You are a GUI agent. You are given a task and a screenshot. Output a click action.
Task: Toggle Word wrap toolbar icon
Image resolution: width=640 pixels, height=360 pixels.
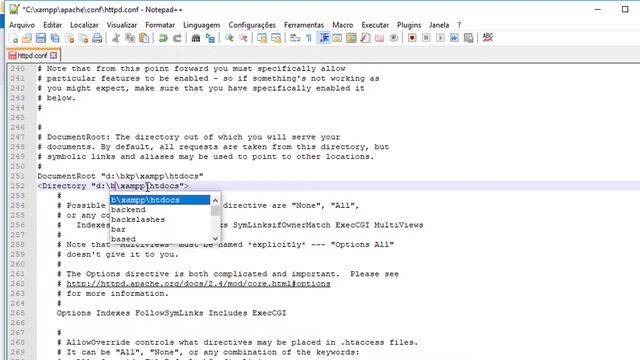pos(295,38)
